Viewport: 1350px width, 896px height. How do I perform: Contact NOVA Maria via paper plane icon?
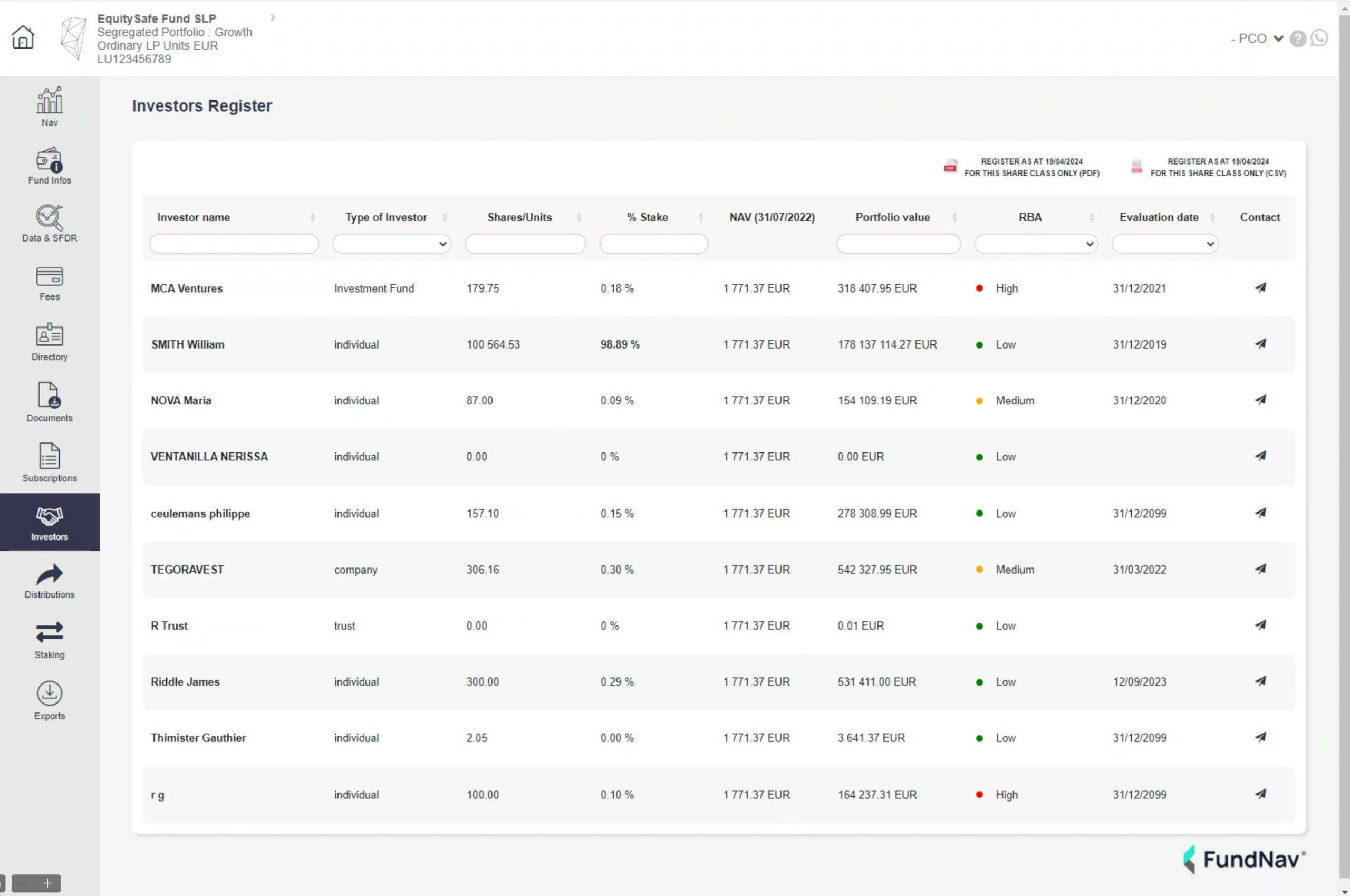[x=1260, y=399]
